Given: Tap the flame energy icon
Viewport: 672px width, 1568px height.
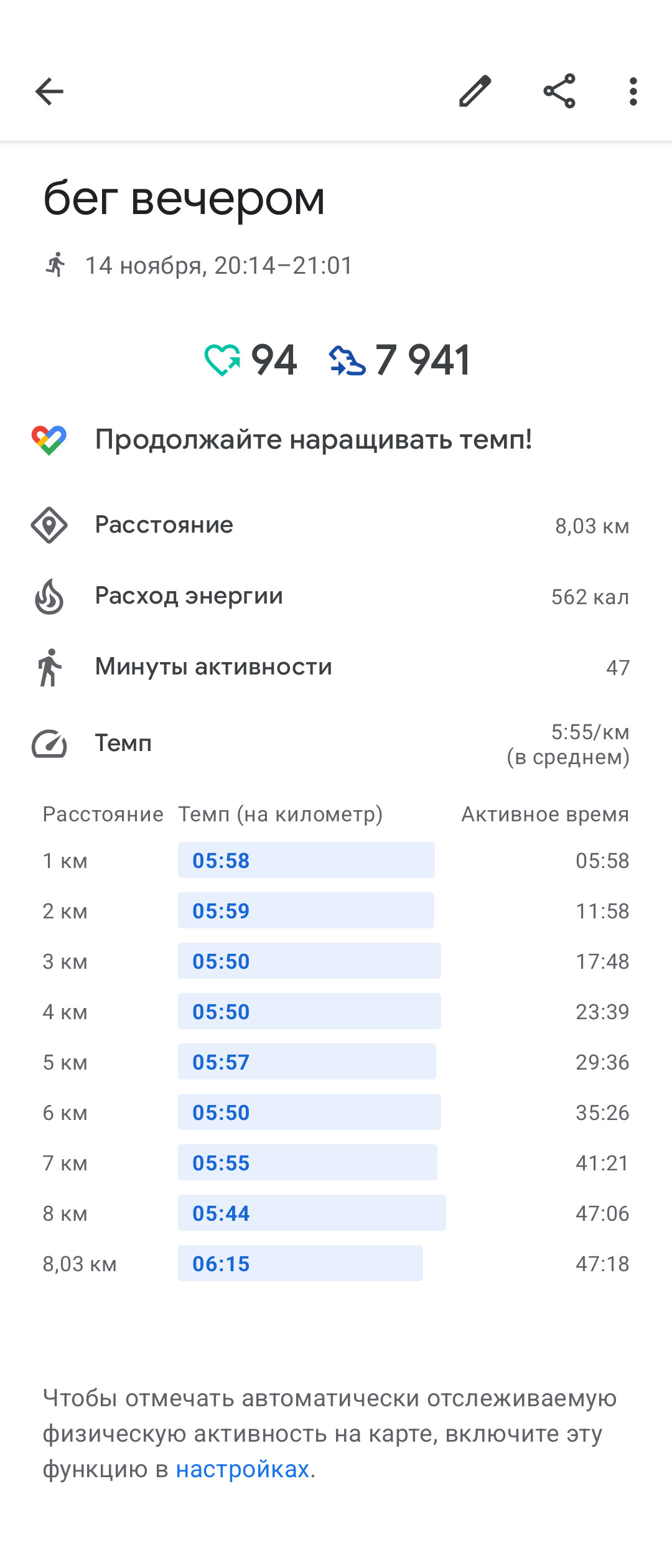Looking at the screenshot, I should tap(49, 596).
